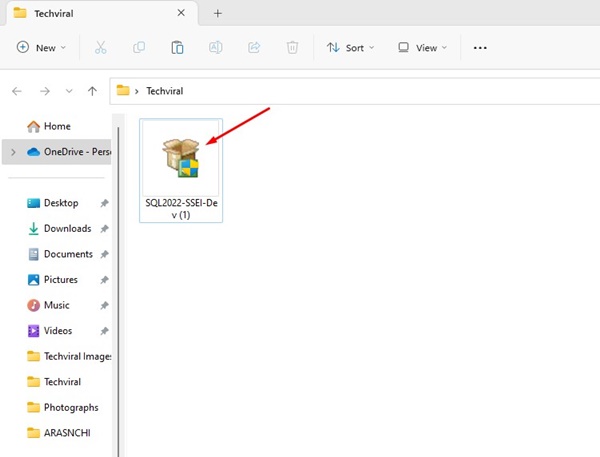Click the Delete trash icon
This screenshot has width=600, height=457.
click(x=292, y=47)
